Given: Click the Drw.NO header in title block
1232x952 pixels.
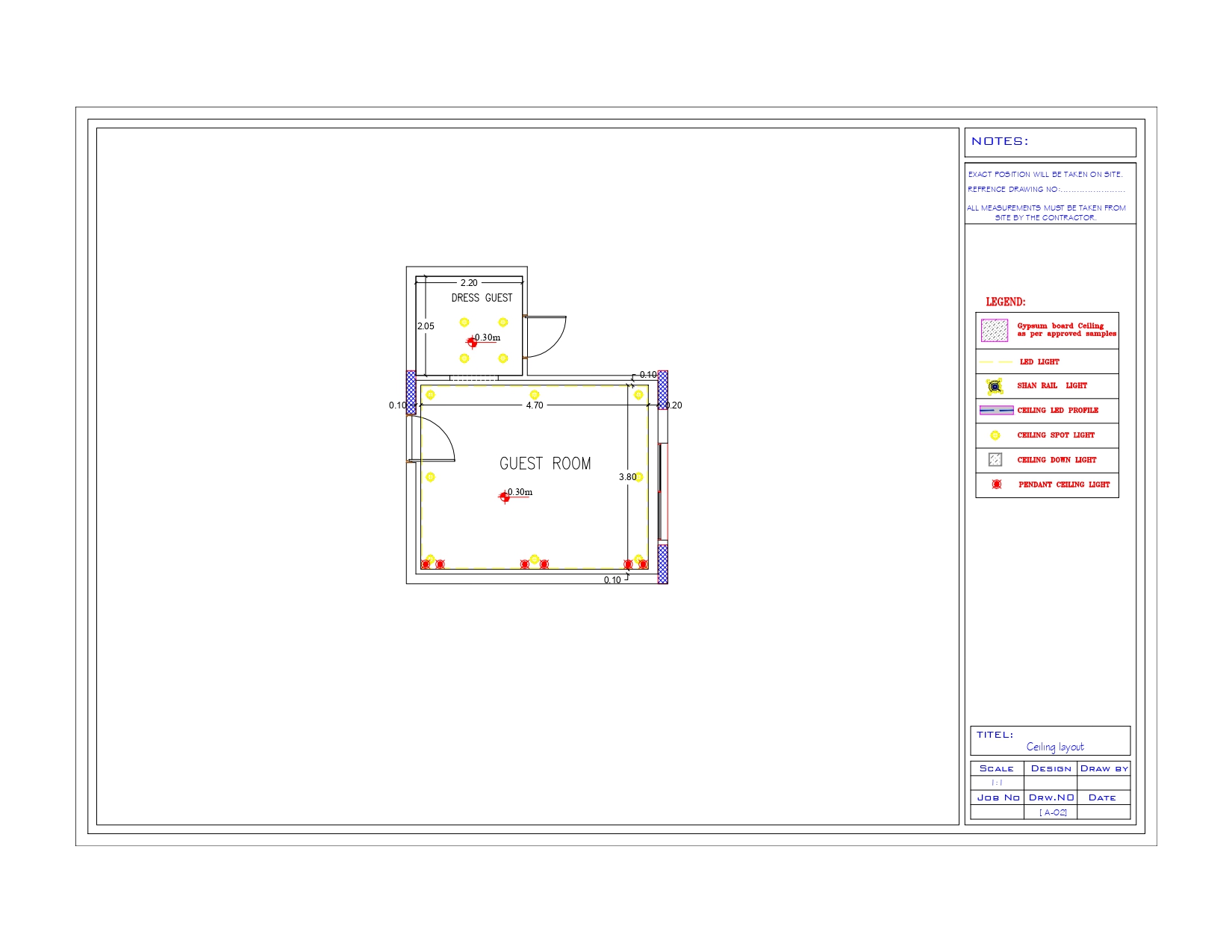Looking at the screenshot, I should tap(1051, 797).
